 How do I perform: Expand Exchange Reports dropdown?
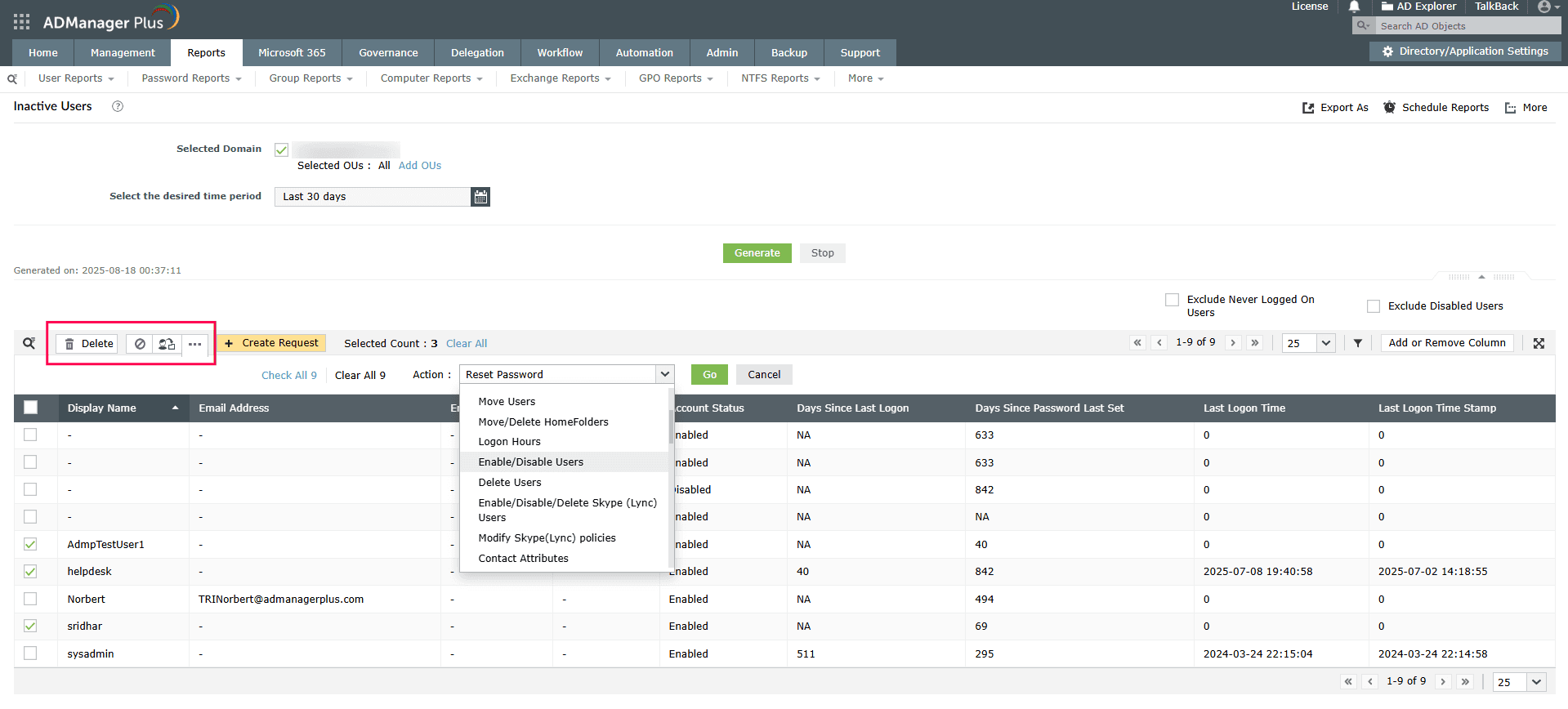coord(561,78)
